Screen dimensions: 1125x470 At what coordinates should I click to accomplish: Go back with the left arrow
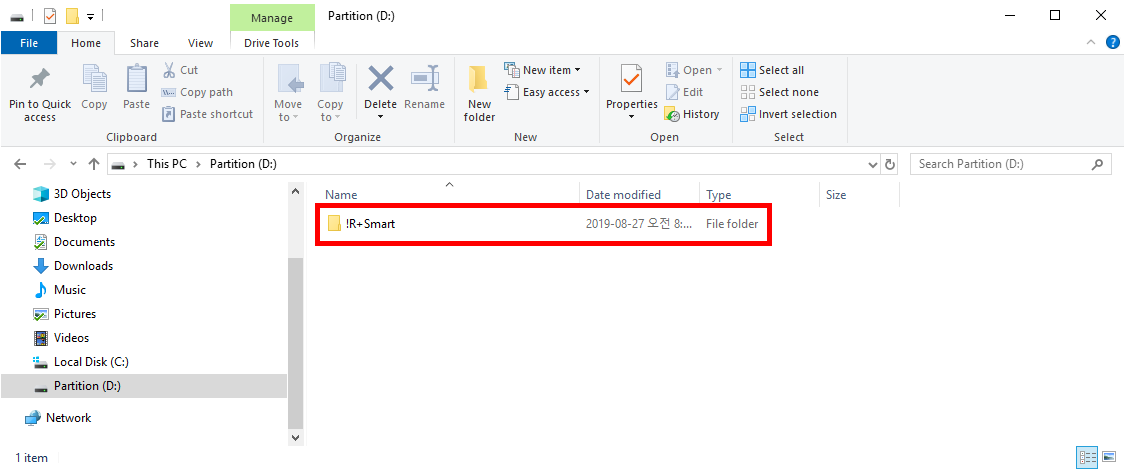pyautogui.click(x=21, y=164)
